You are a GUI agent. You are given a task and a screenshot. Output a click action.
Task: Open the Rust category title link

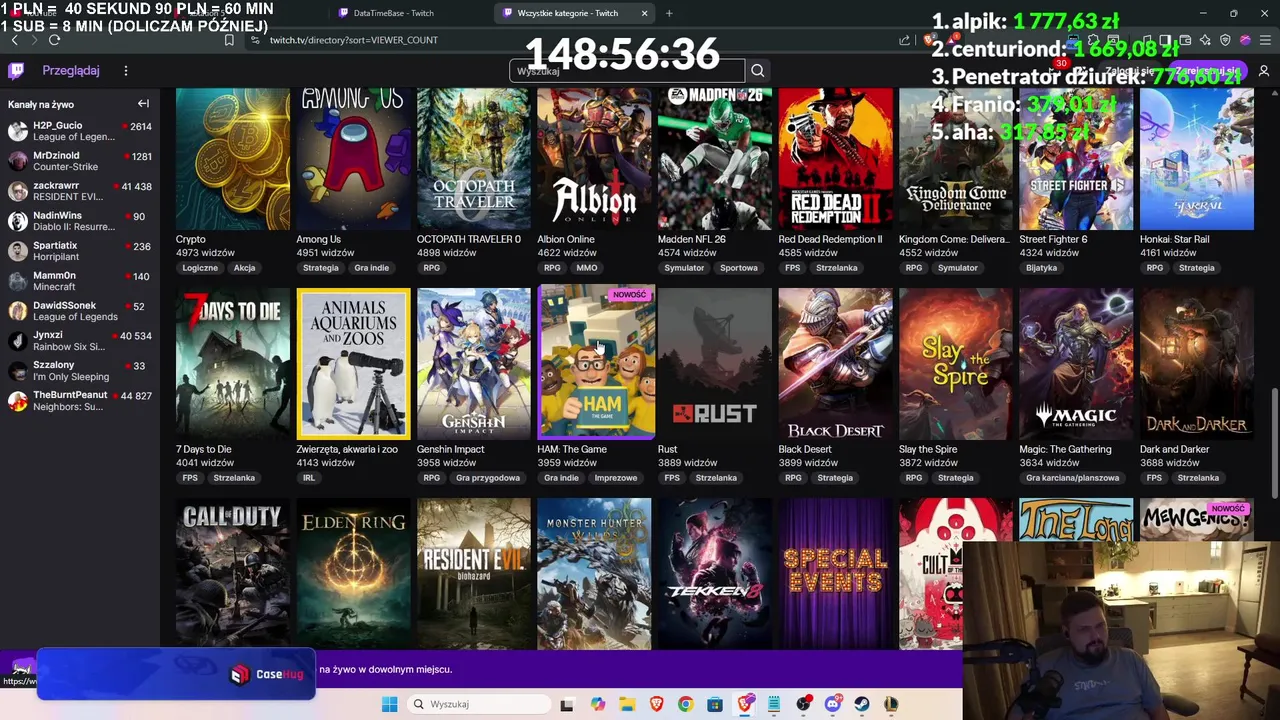click(x=667, y=449)
